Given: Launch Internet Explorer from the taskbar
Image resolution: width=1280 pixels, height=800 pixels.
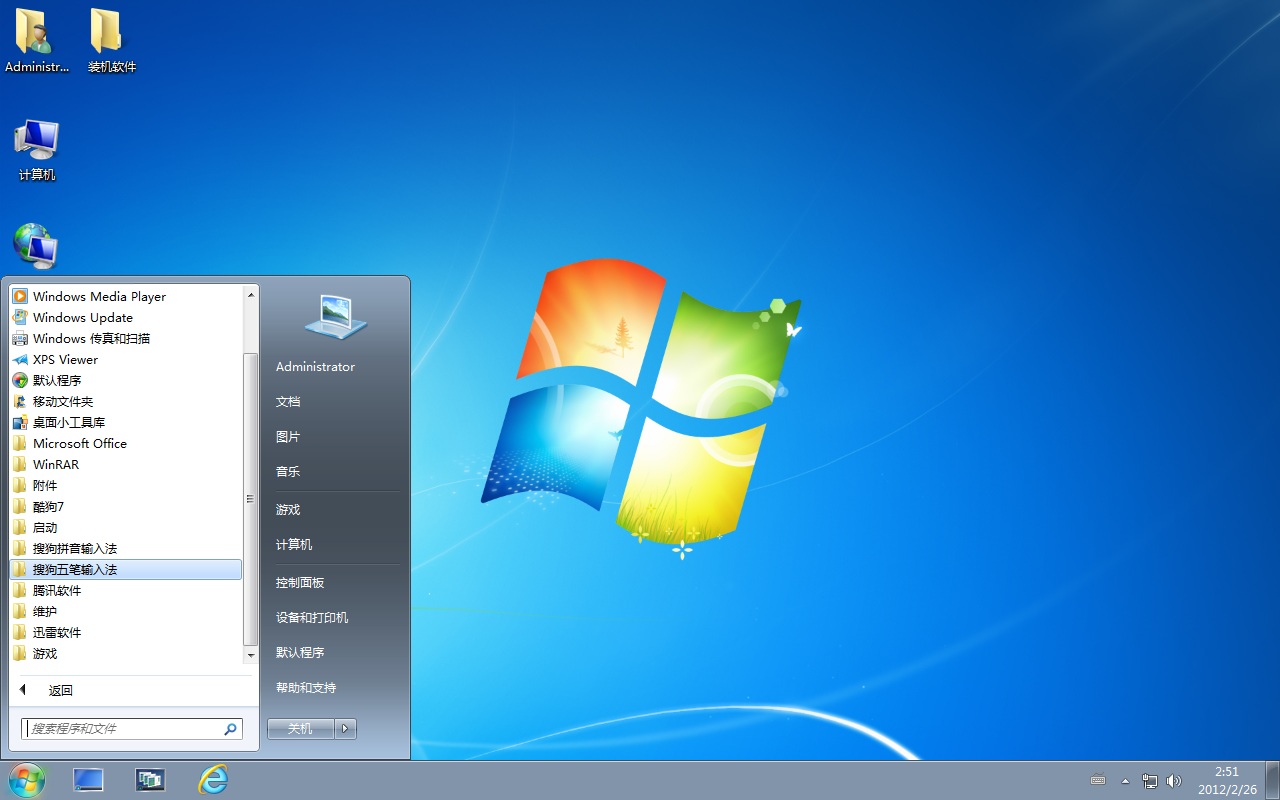Looking at the screenshot, I should coord(214,780).
